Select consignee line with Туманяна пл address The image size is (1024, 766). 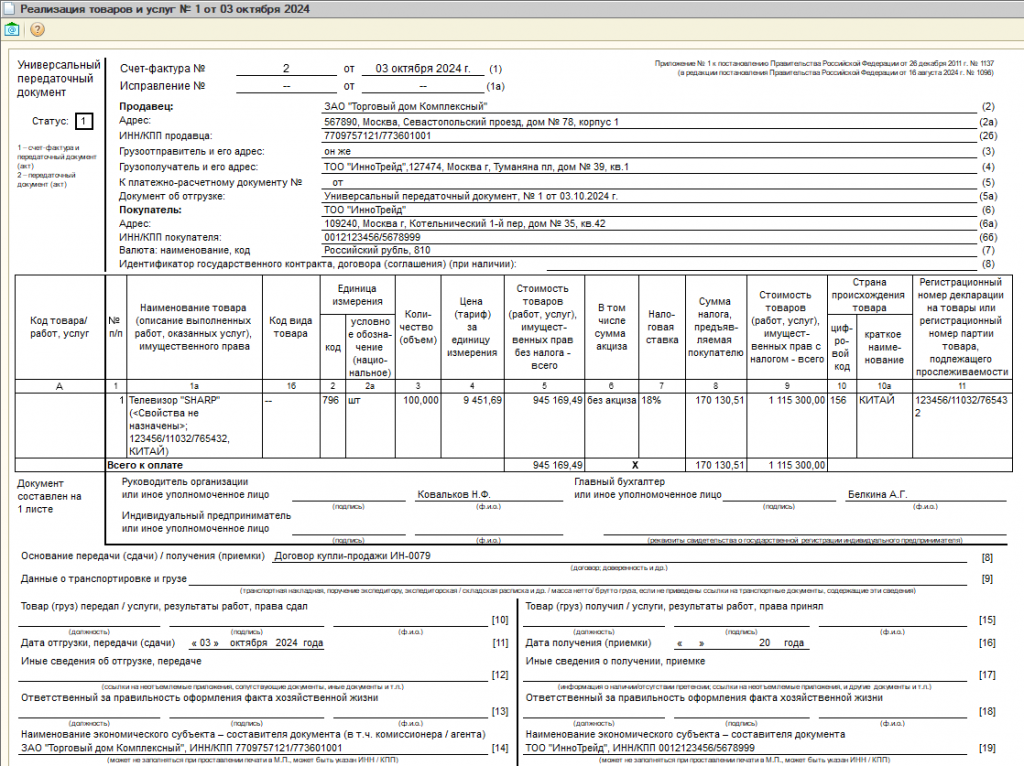pyautogui.click(x=476, y=167)
